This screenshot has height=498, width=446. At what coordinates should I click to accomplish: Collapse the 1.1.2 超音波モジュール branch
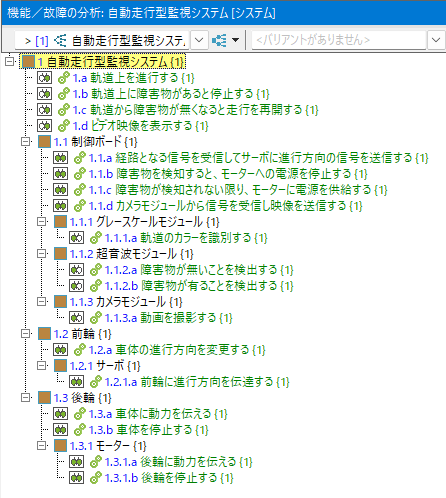(x=42, y=254)
